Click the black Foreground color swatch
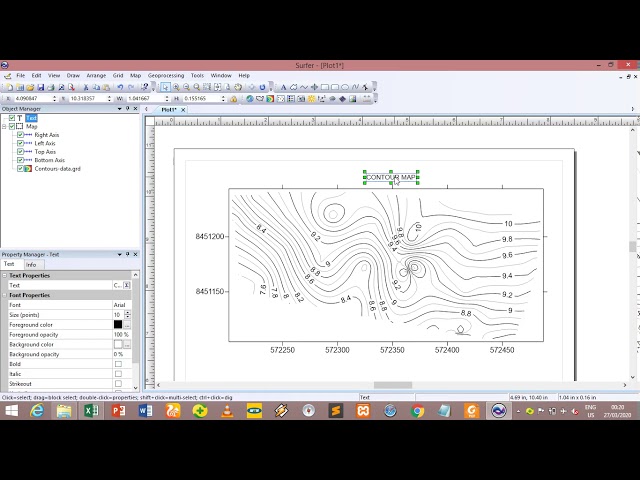This screenshot has height=480, width=640. pos(118,324)
